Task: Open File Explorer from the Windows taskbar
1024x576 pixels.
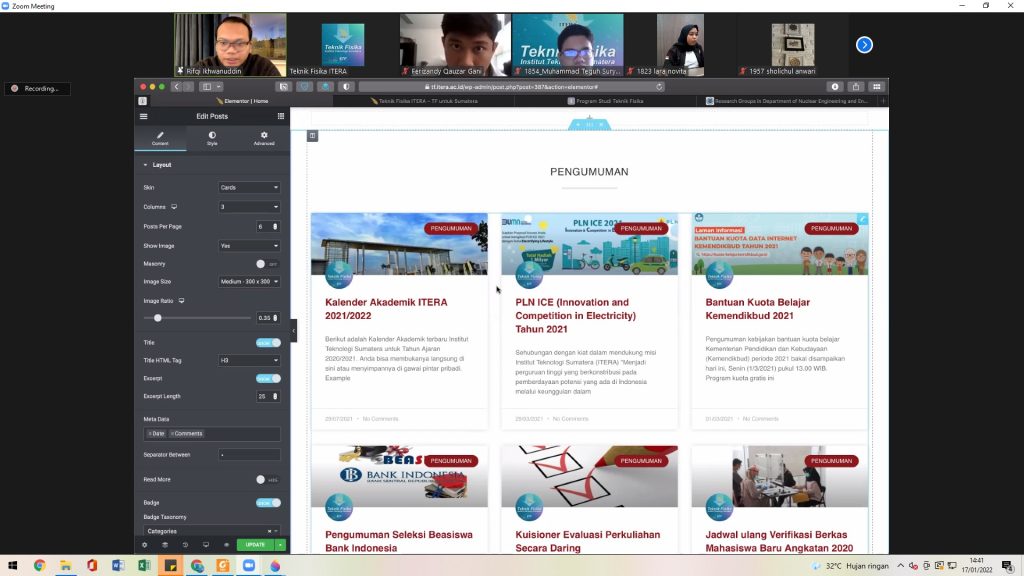Action: coord(66,566)
